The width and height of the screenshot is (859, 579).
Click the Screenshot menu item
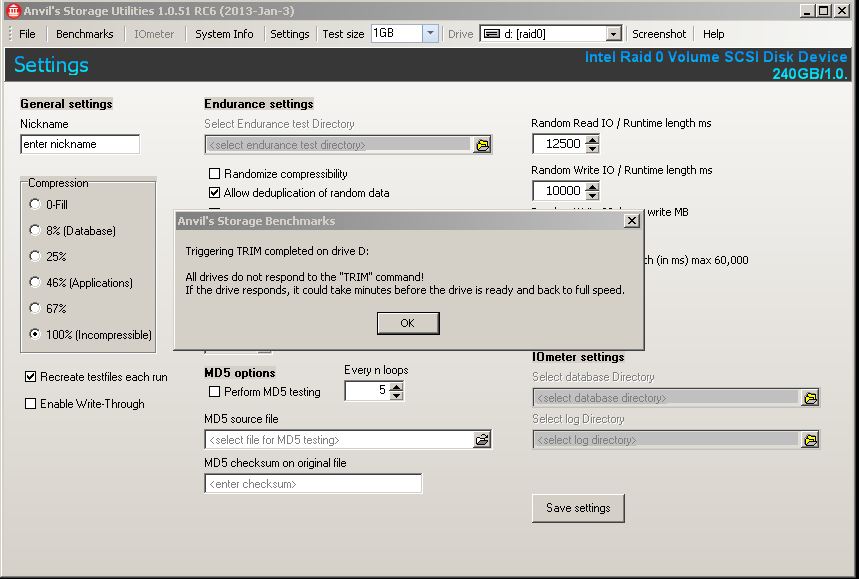[x=659, y=34]
